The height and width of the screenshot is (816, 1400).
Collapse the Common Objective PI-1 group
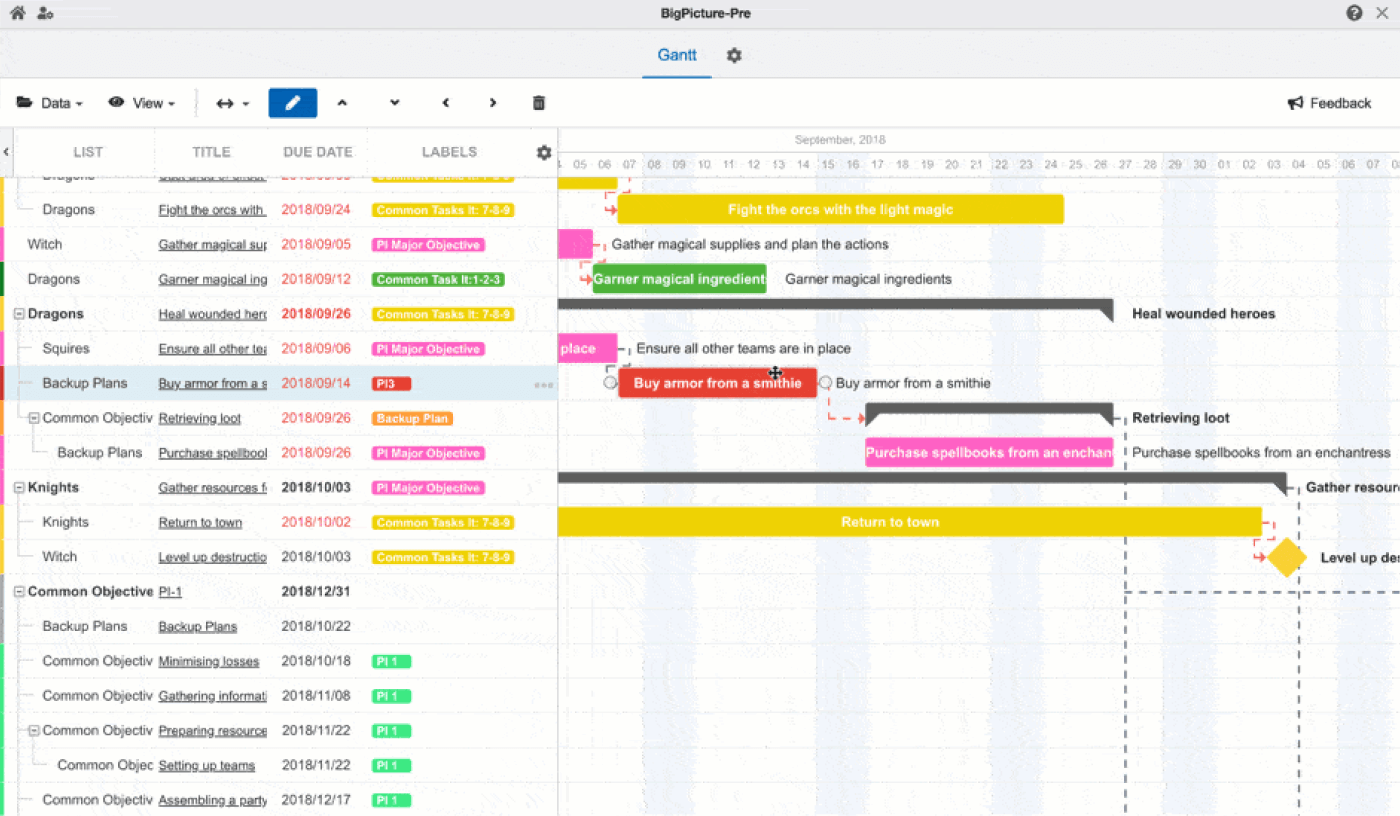(19, 592)
